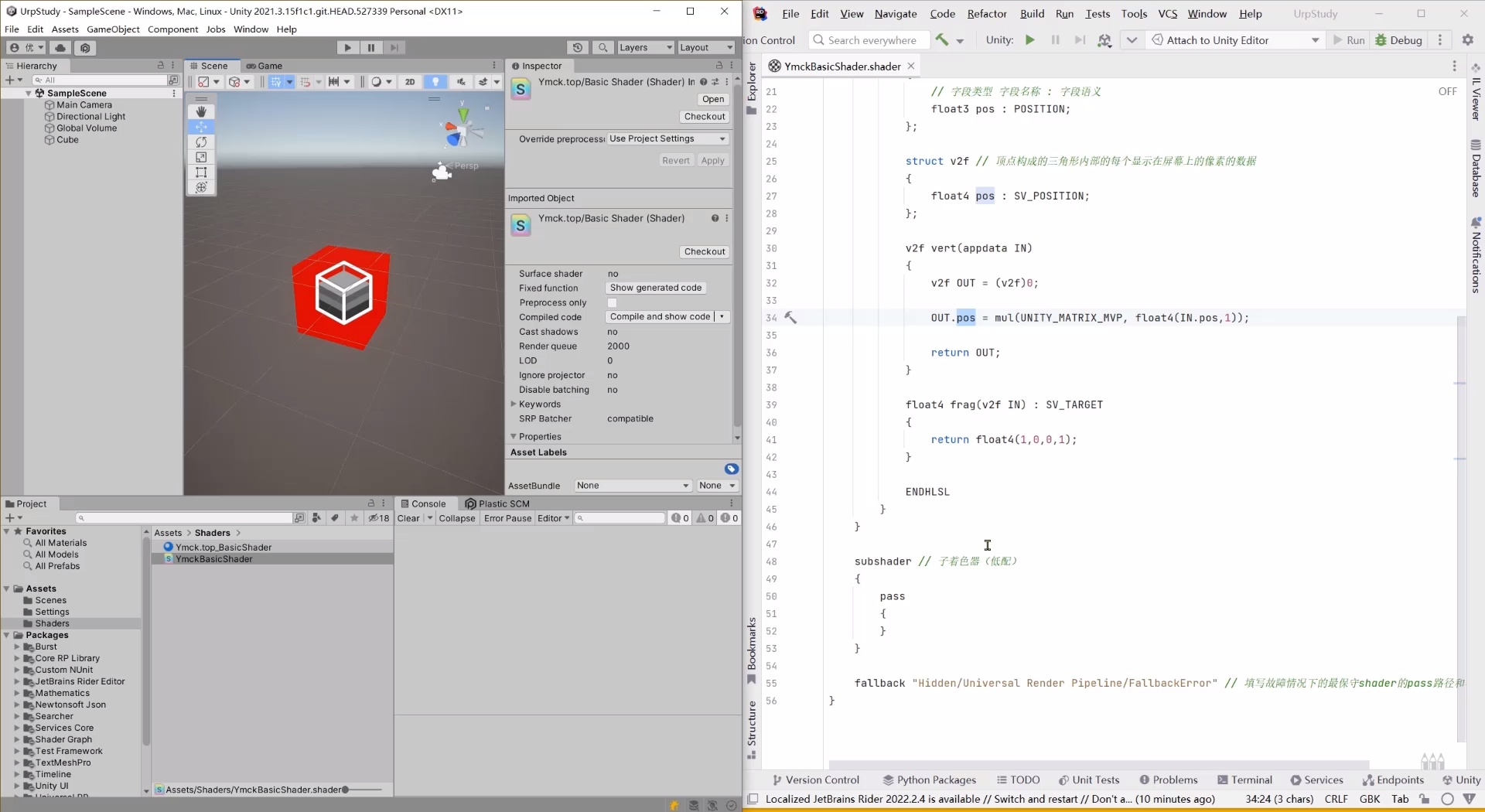1485x812 pixels.
Task: Open Rider settings gear in toolbar
Action: tap(1468, 39)
